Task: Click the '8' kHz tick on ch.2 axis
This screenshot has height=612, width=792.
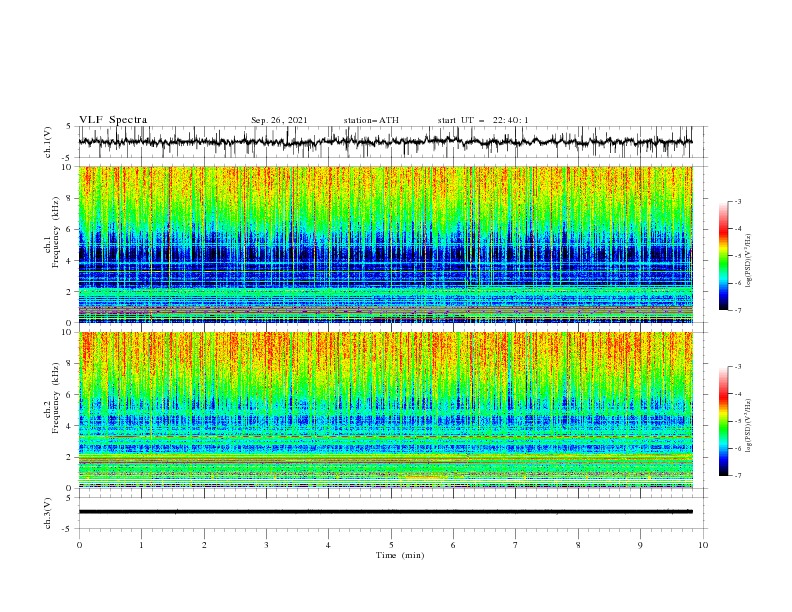Action: tap(71, 364)
